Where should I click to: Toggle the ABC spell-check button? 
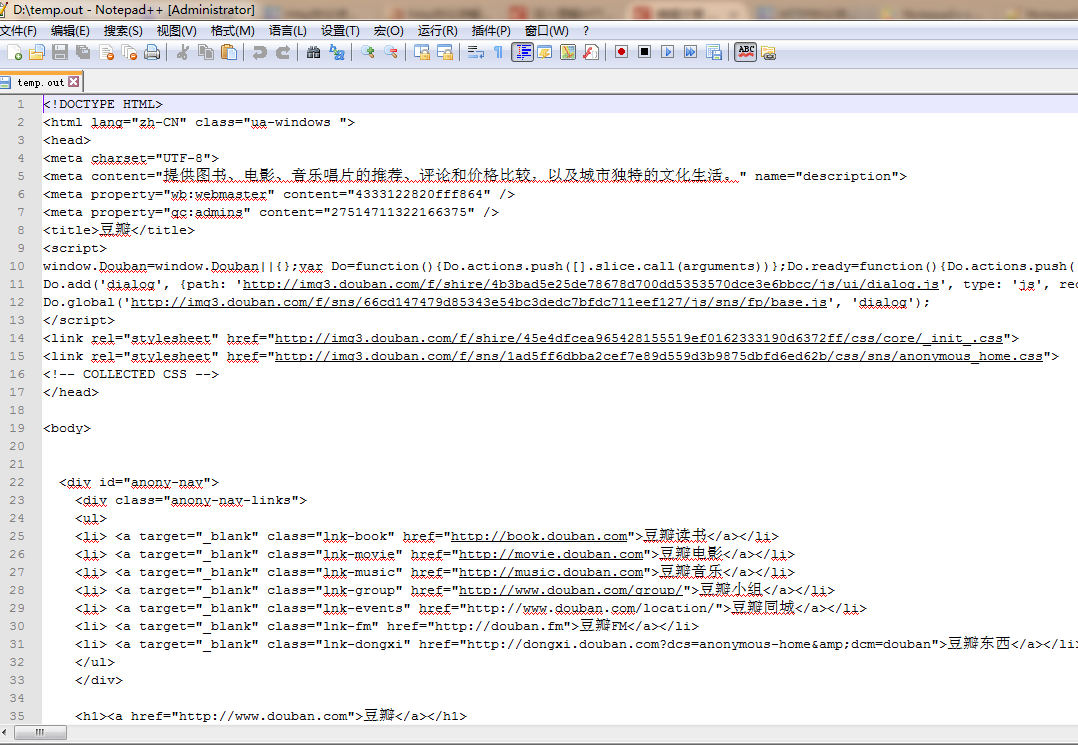point(746,52)
